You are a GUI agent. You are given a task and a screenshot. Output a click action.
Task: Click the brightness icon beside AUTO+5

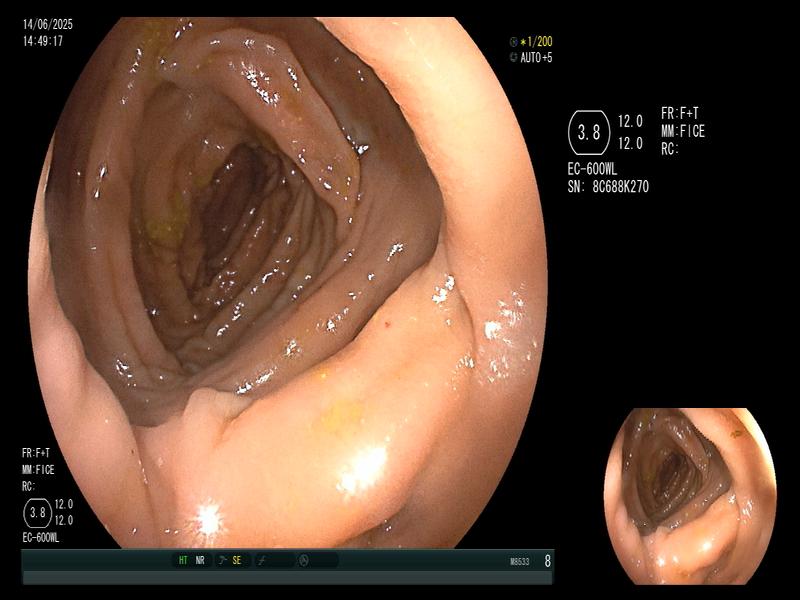[513, 57]
